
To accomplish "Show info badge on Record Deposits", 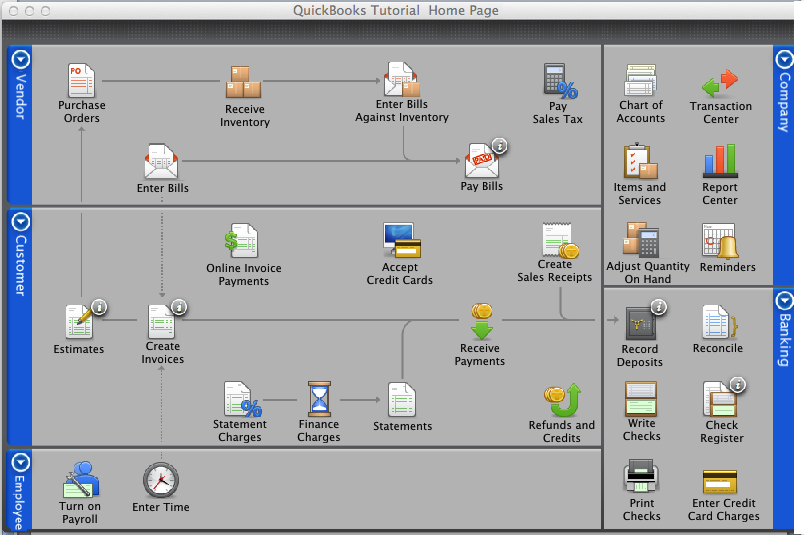I will 659,307.
